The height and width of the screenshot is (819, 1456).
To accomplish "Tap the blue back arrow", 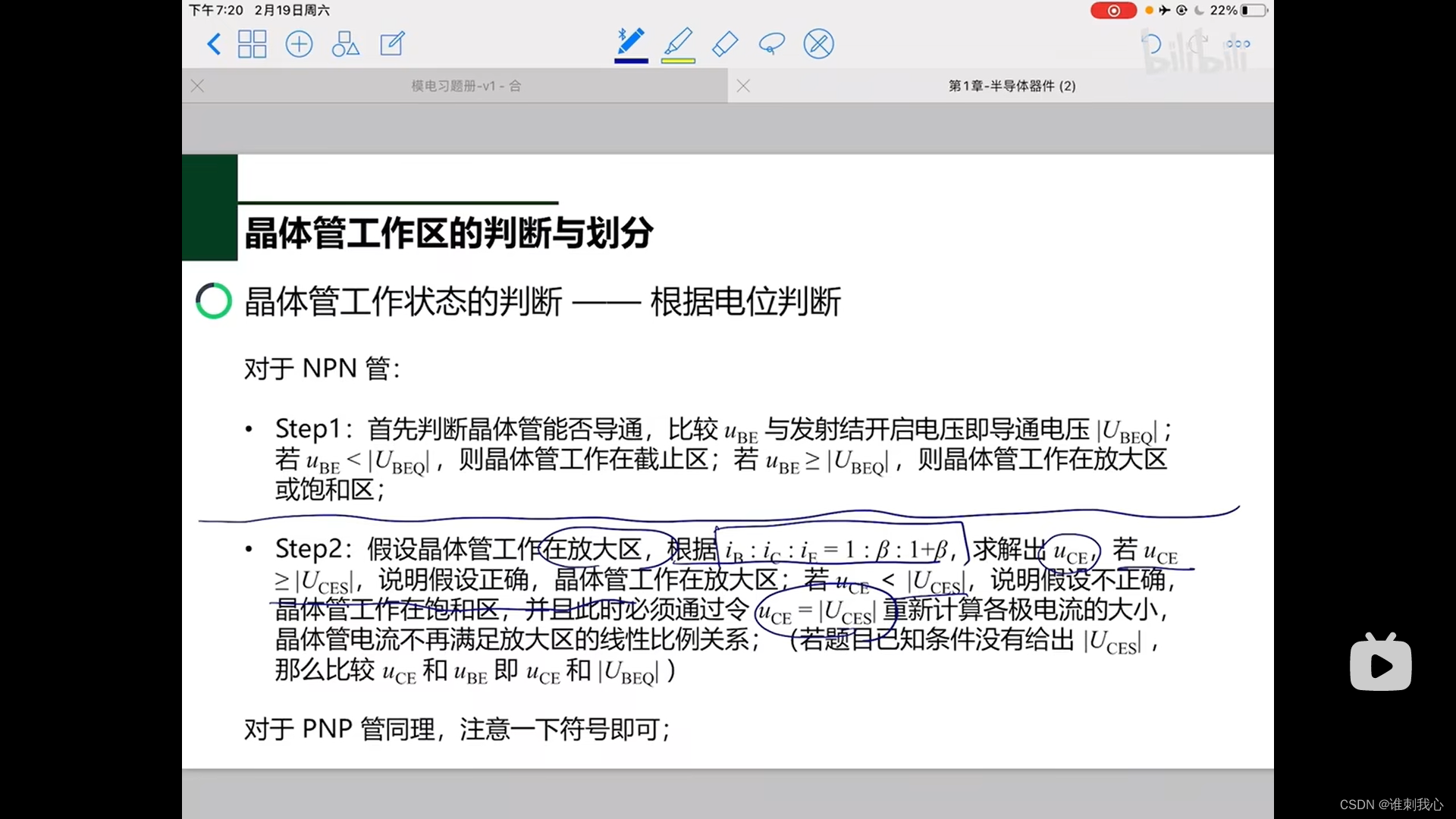I will 214,44.
